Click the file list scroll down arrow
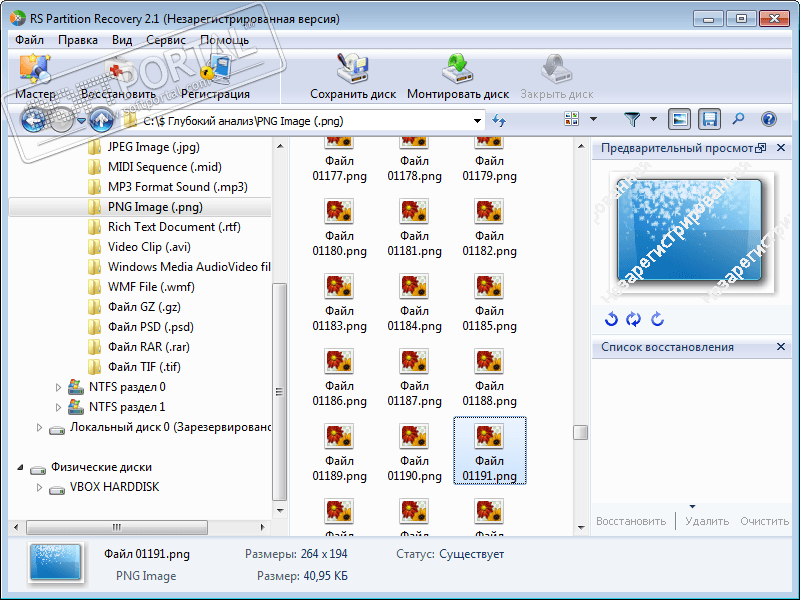The height and width of the screenshot is (600, 800). (581, 528)
